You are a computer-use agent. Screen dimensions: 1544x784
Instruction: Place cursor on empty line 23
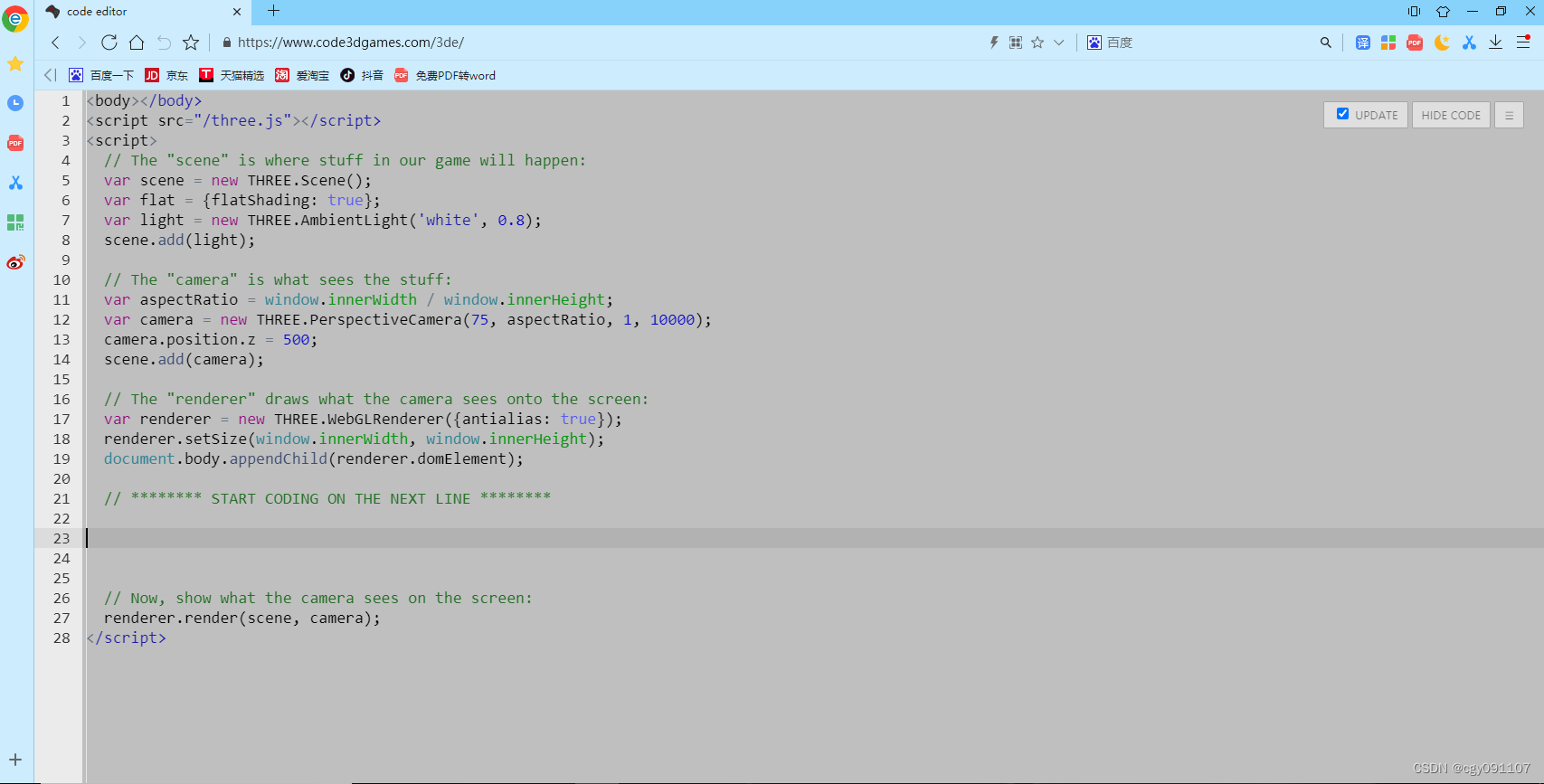point(814,538)
